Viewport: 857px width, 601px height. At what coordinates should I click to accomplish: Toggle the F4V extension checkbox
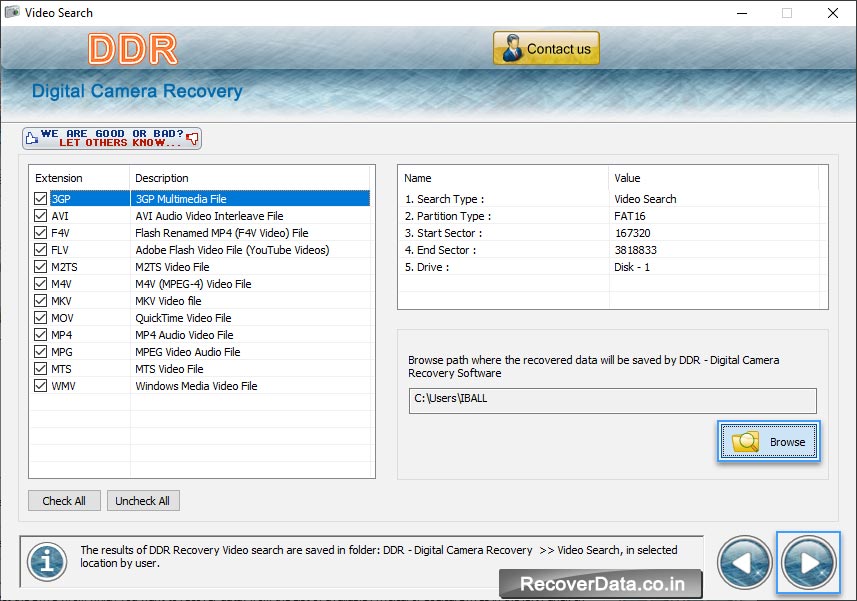pyautogui.click(x=40, y=232)
